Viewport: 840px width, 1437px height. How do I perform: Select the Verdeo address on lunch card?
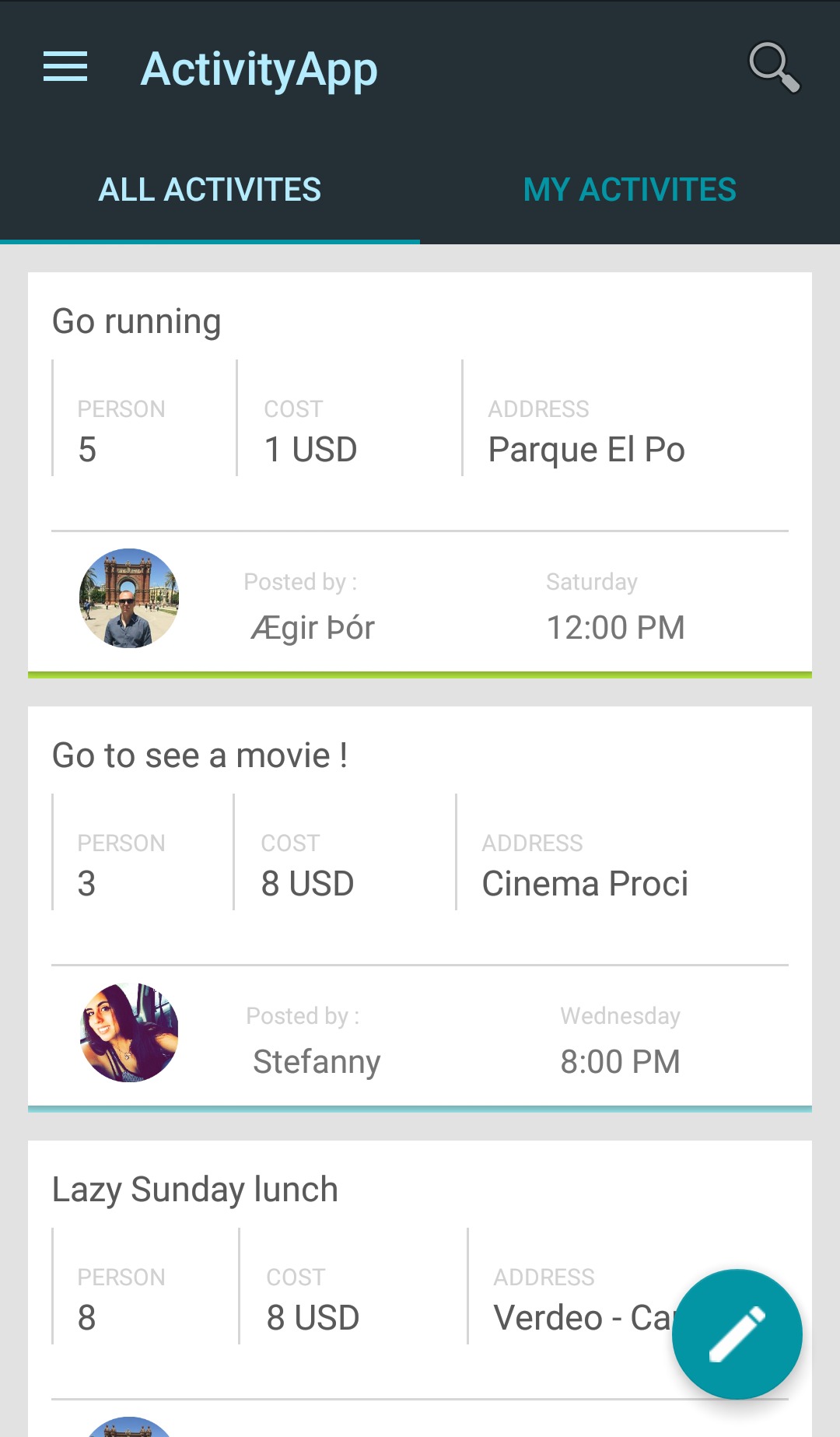click(x=579, y=1318)
